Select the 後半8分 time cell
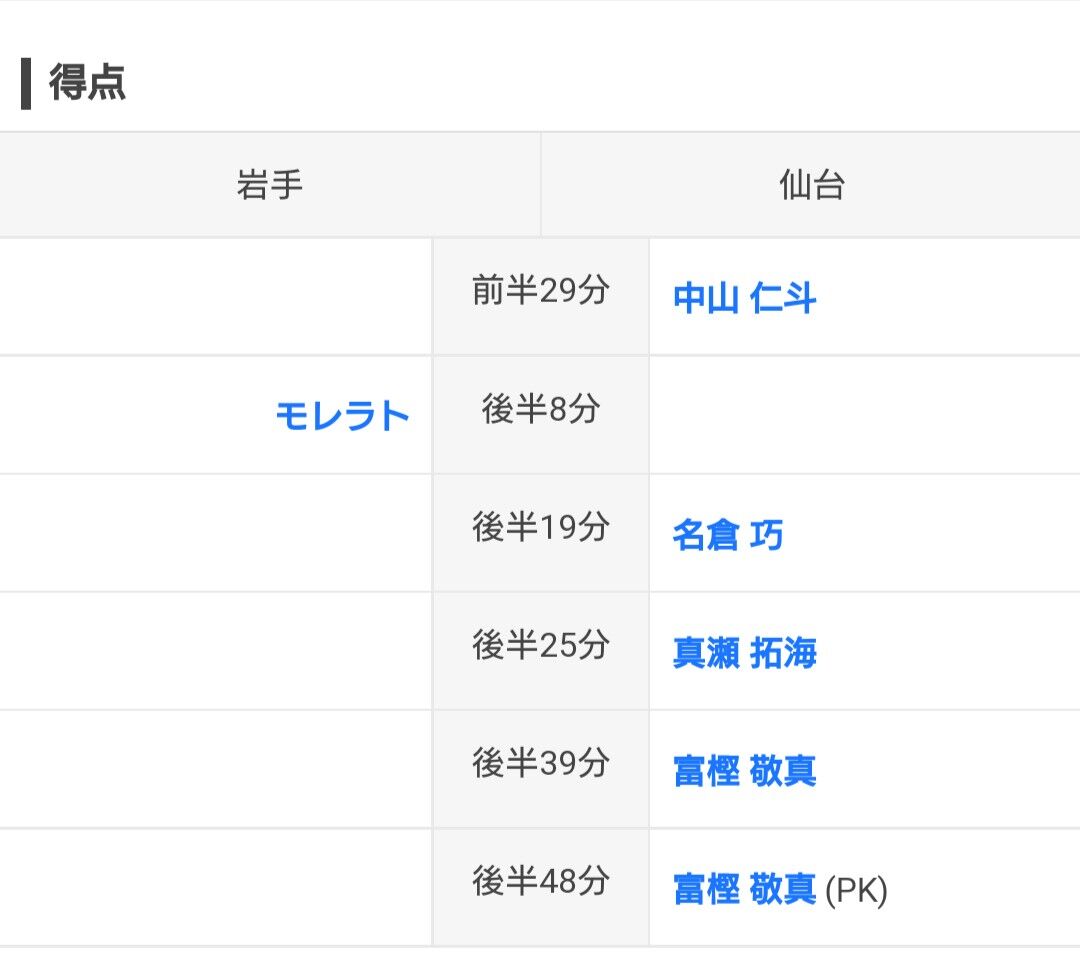 [540, 410]
